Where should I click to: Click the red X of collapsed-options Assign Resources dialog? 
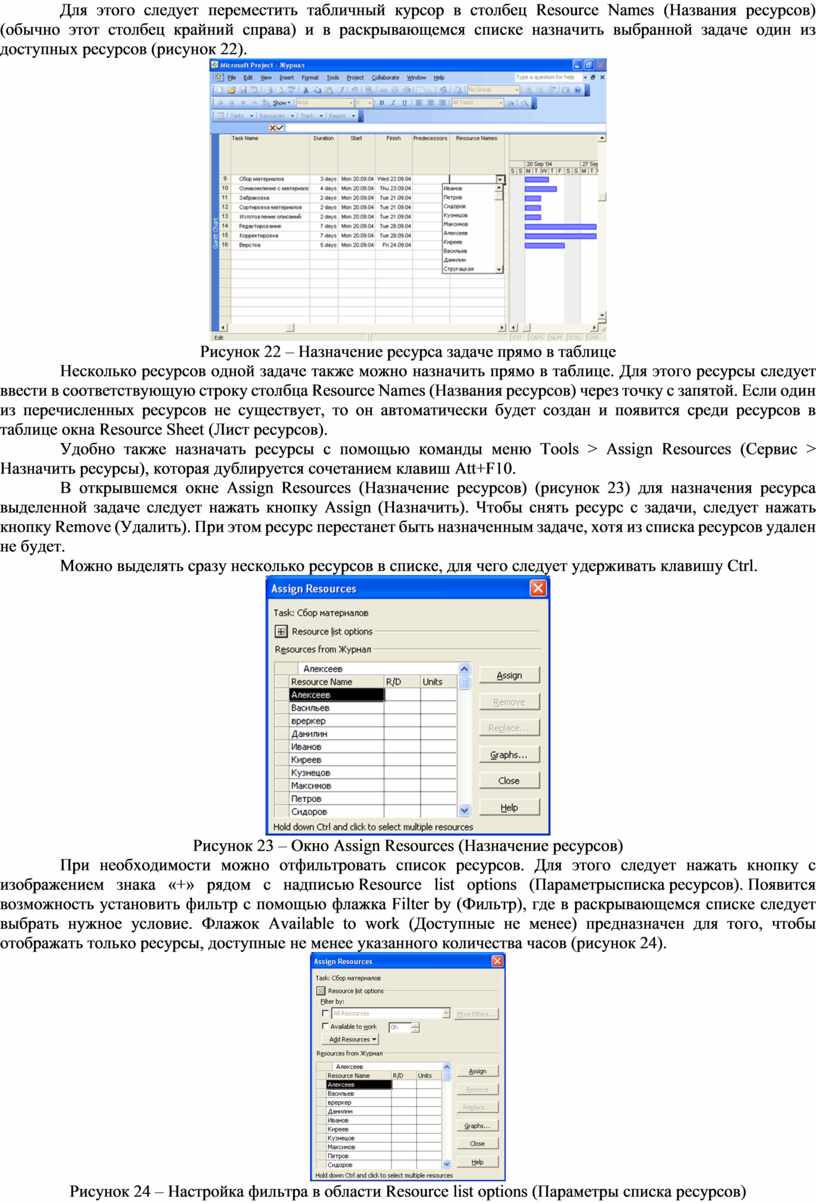(538, 588)
